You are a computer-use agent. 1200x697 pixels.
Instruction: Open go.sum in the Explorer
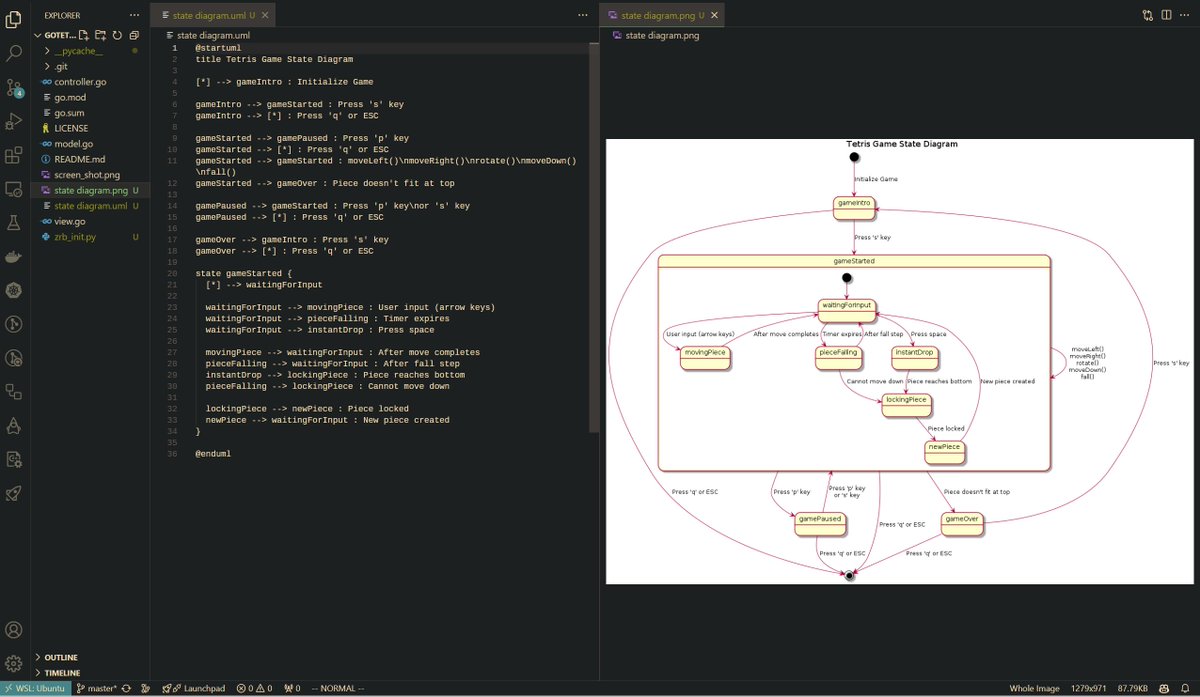(x=88, y=113)
